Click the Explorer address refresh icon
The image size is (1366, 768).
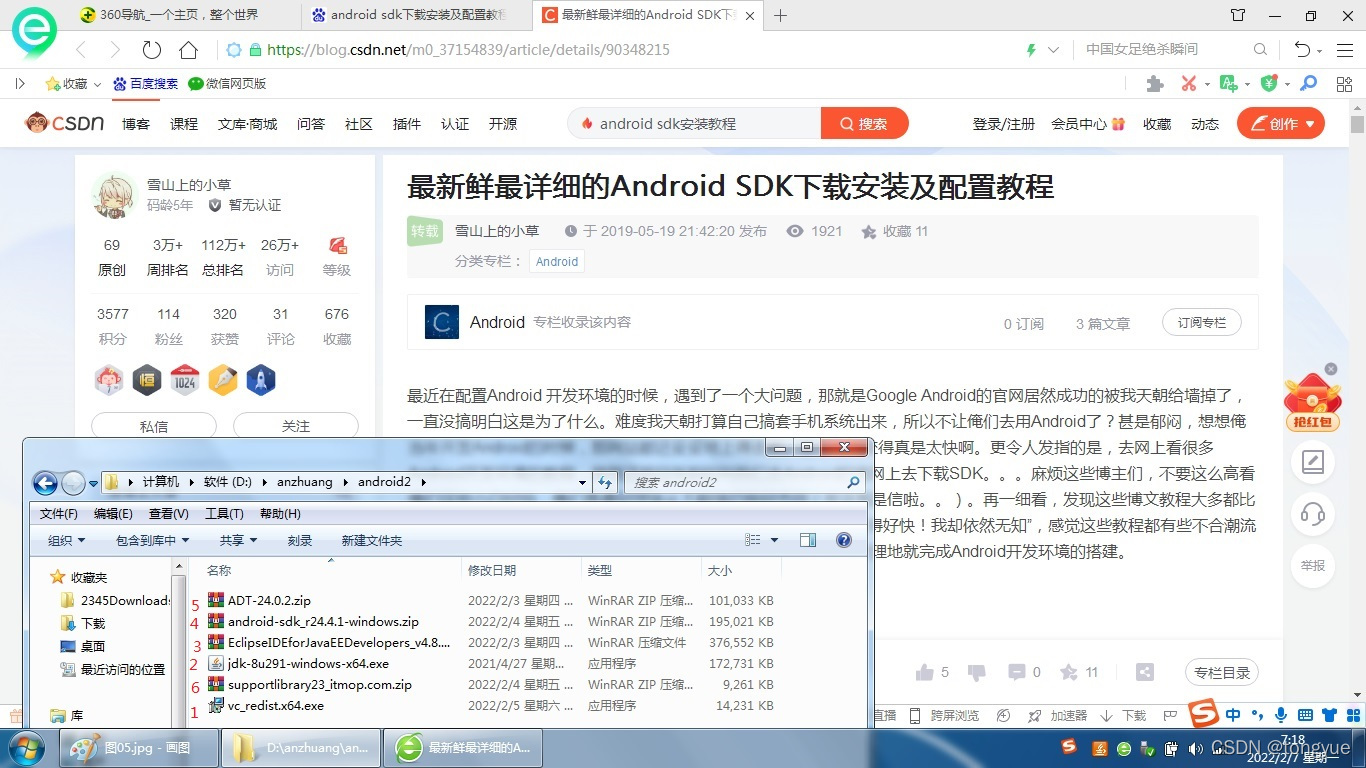coord(605,483)
